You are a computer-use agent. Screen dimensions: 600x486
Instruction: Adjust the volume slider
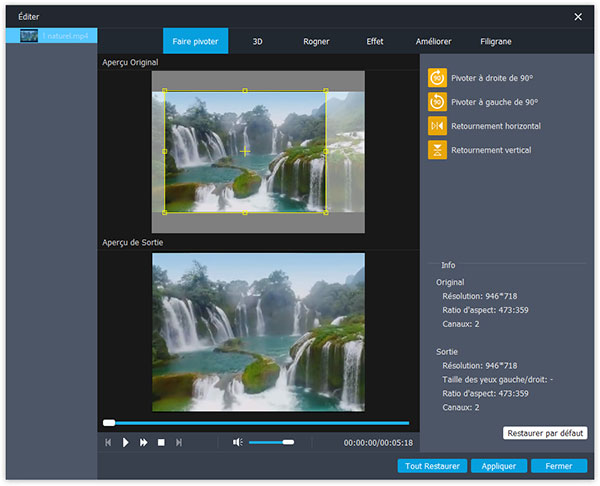[x=271, y=442]
